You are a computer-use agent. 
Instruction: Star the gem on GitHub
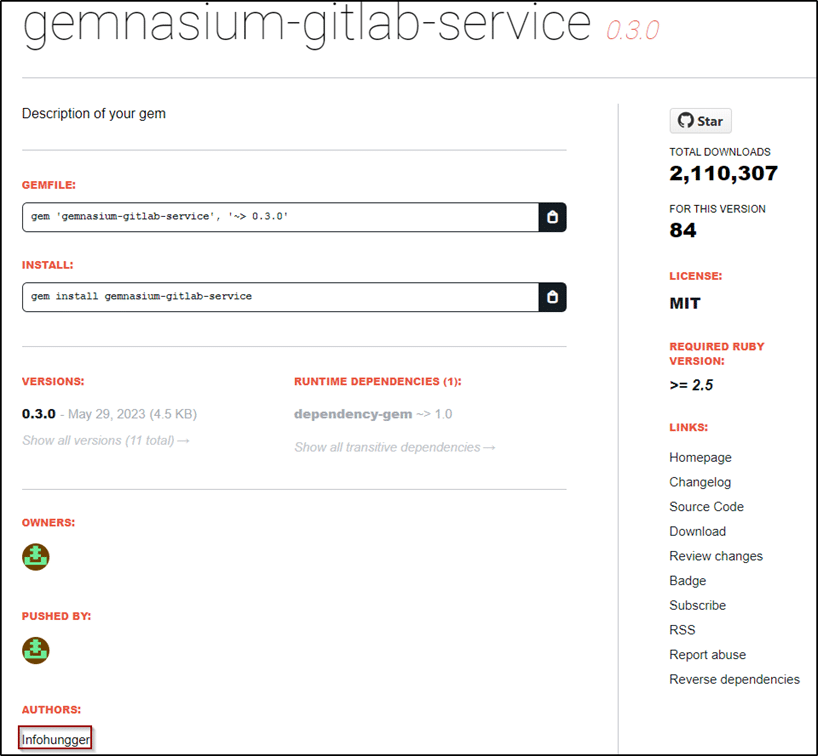coord(700,121)
